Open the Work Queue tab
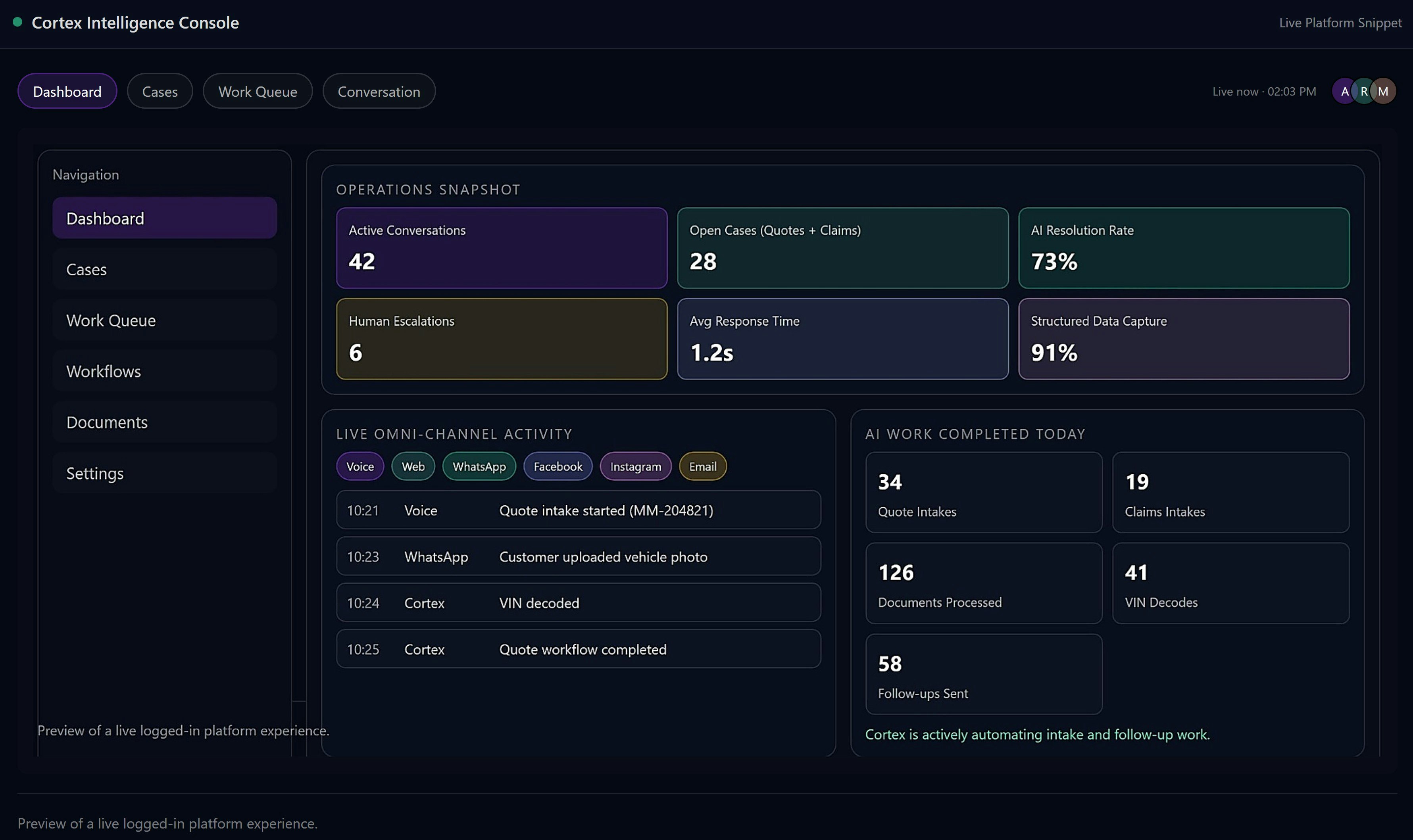This screenshot has width=1413, height=840. pyautogui.click(x=258, y=90)
